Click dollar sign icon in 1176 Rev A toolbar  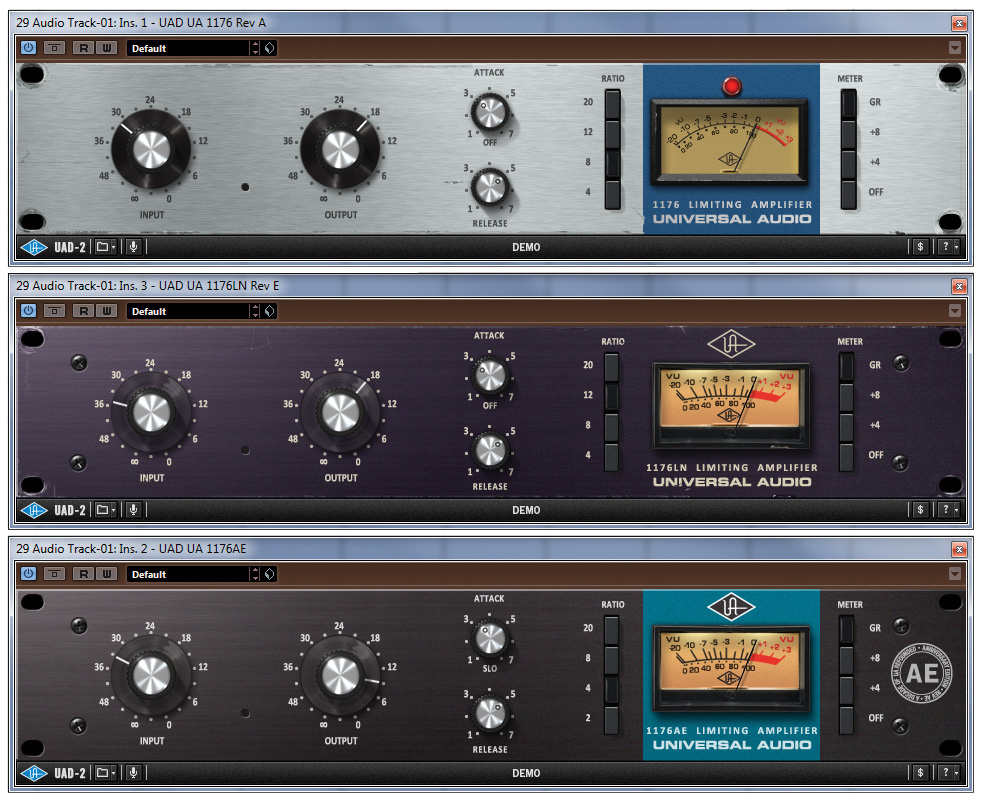coord(920,247)
